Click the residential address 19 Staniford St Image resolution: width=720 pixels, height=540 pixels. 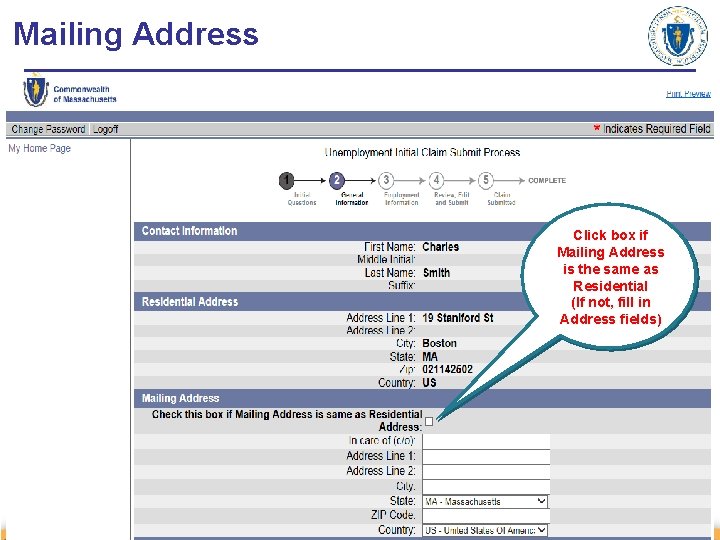(x=458, y=318)
